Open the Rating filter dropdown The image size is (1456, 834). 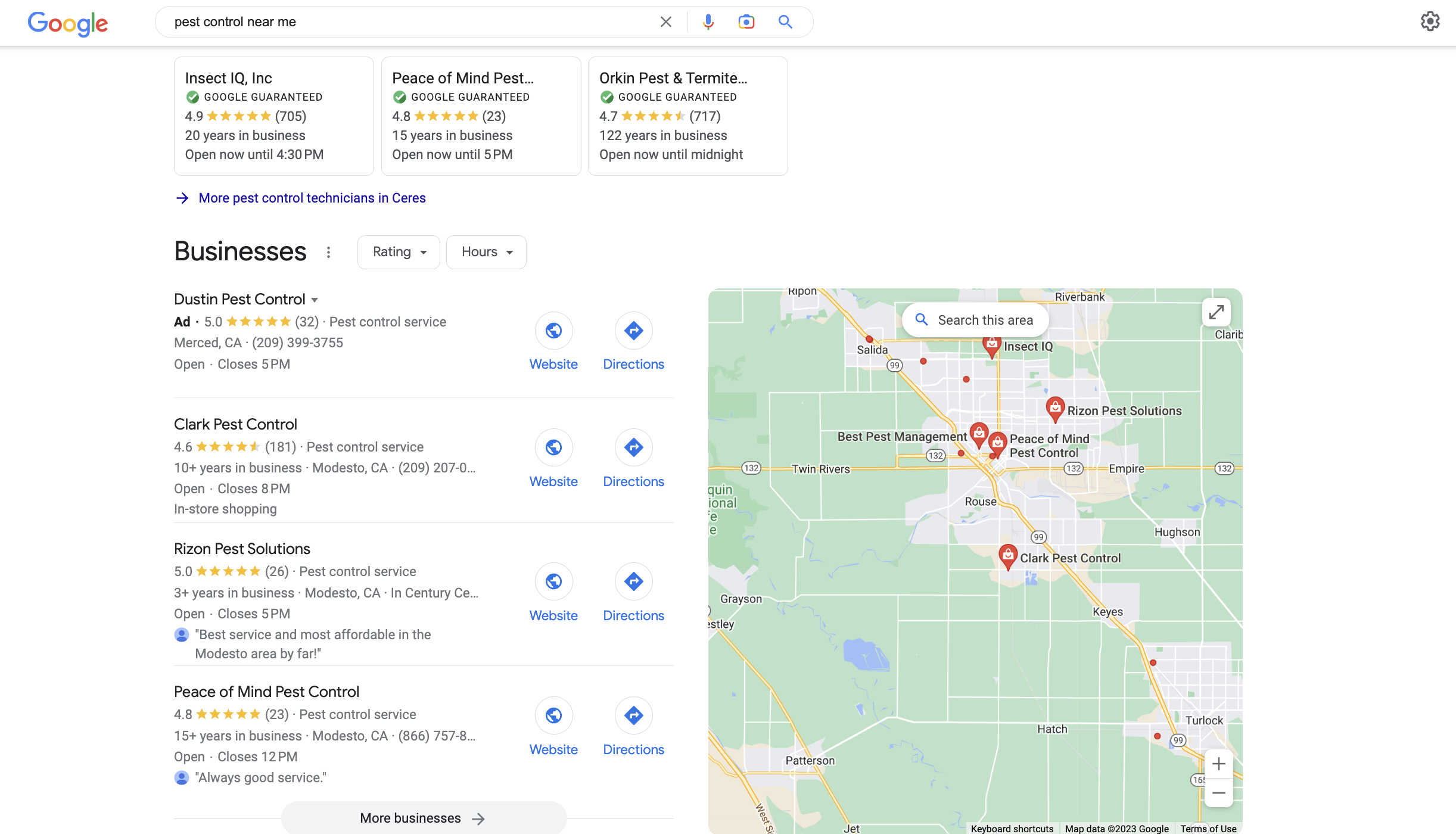399,252
